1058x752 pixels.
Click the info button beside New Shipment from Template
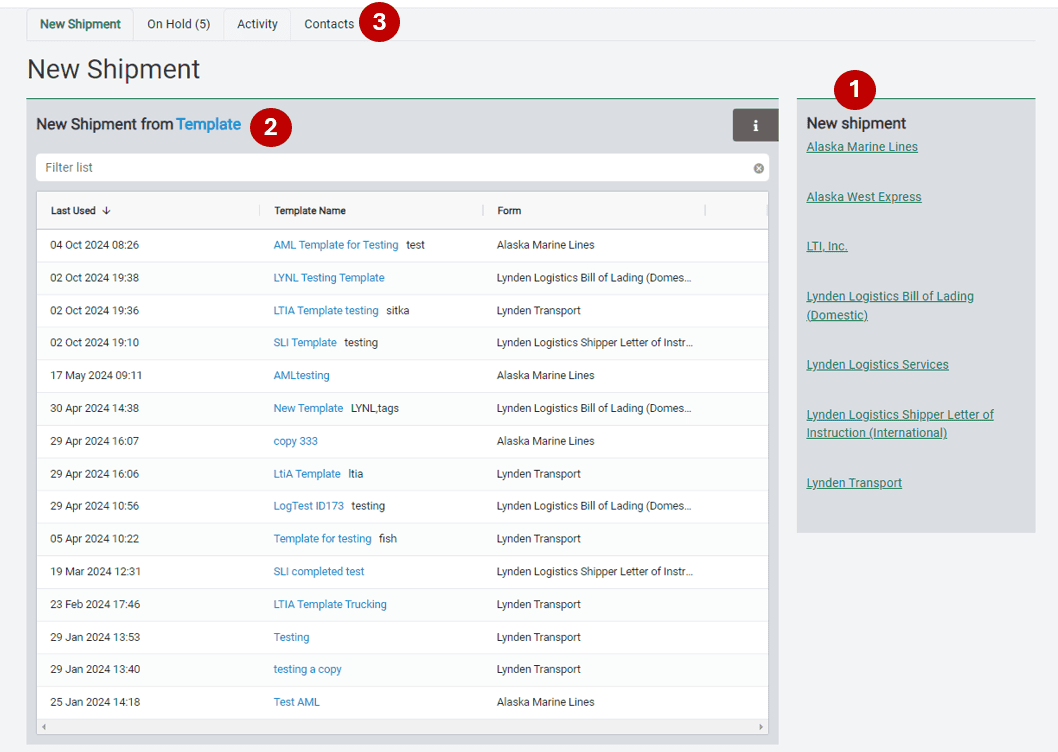(755, 126)
